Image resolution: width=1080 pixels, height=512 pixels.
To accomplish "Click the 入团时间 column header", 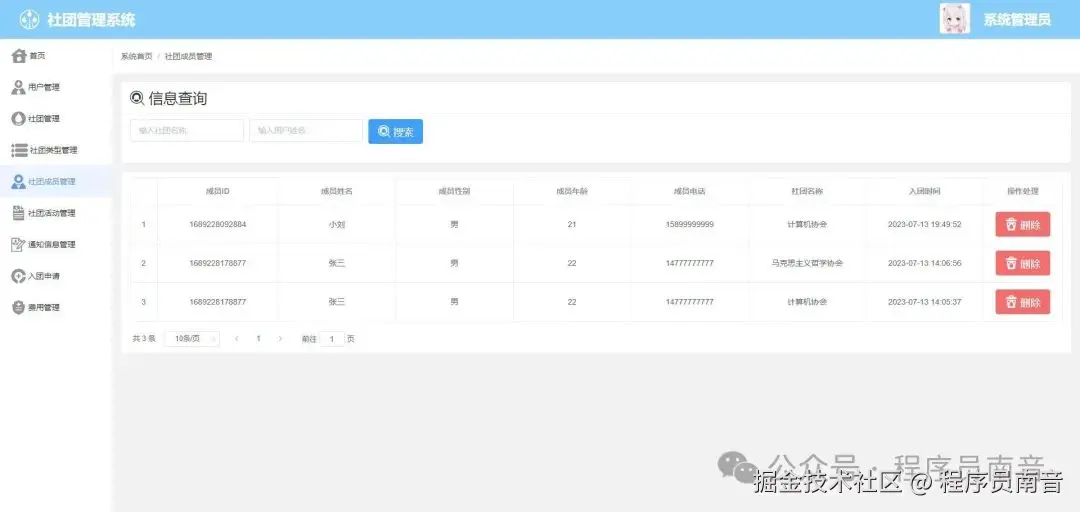I will [924, 191].
